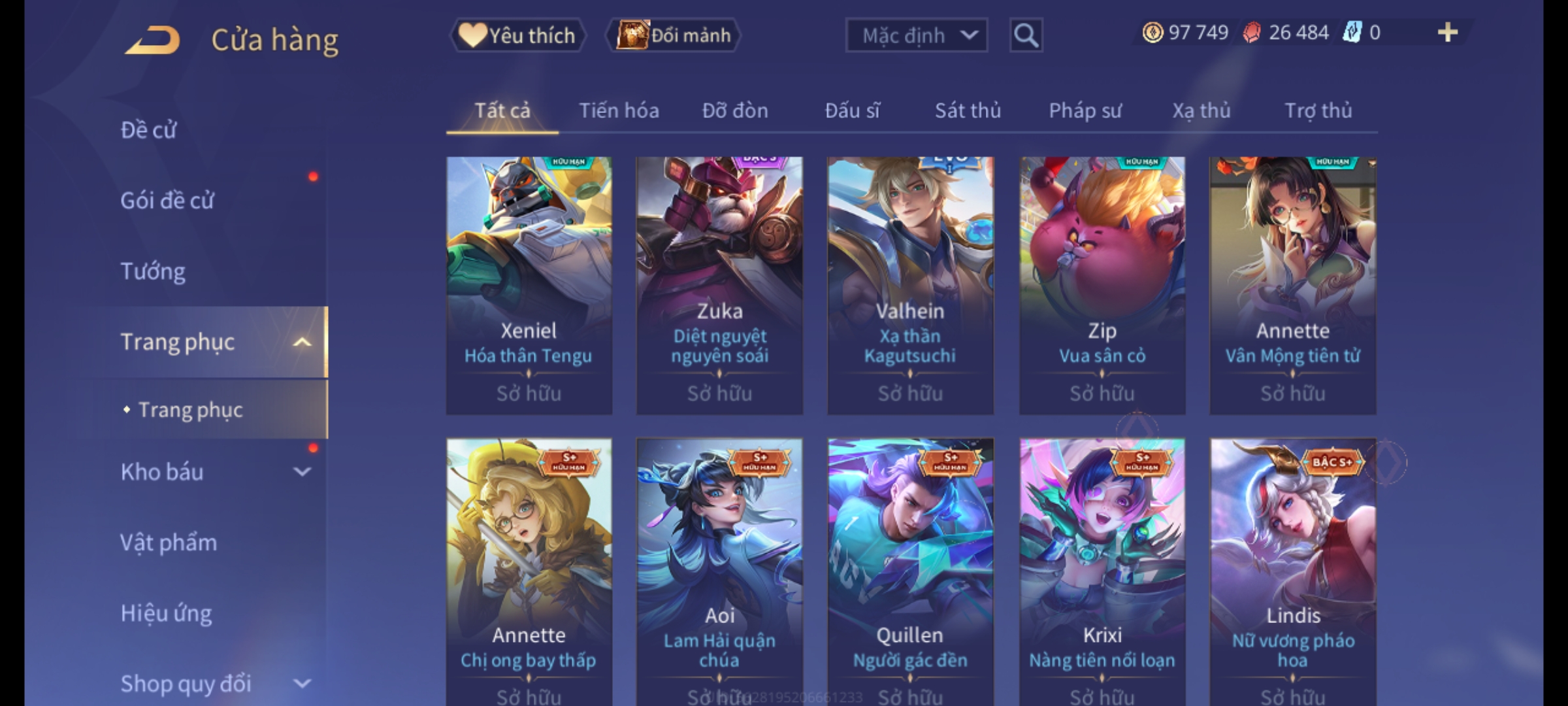Tap the plus icon to add currency
The width and height of the screenshot is (1568, 706).
pyautogui.click(x=1448, y=32)
